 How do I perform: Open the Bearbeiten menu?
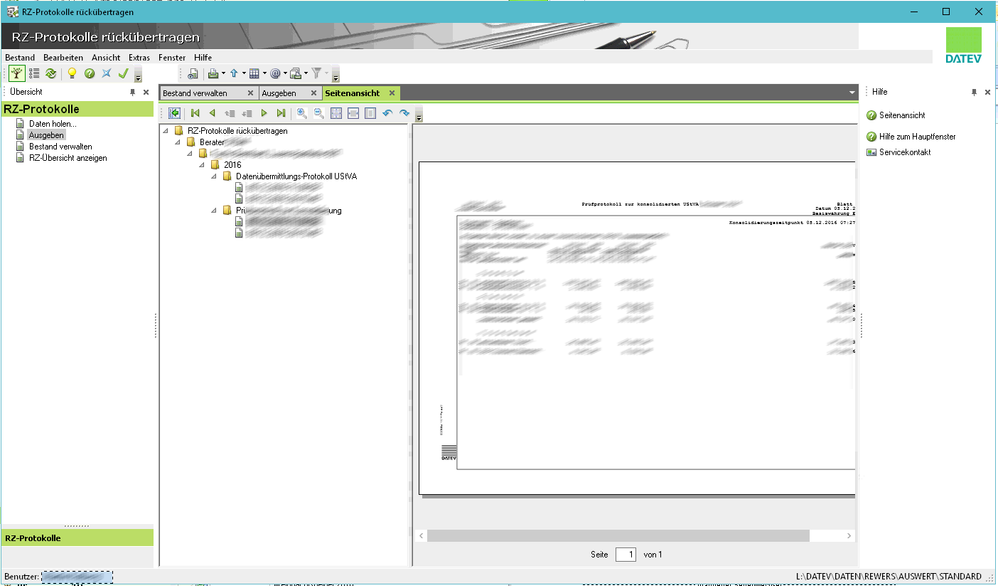[62, 58]
